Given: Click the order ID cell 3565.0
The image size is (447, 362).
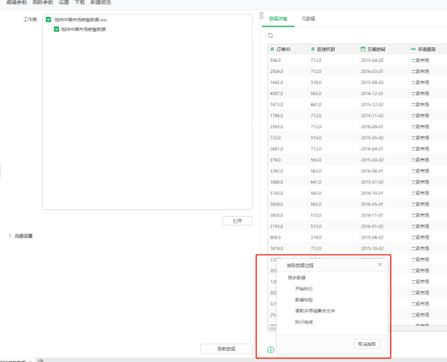Looking at the screenshot, I should pyautogui.click(x=276, y=127).
